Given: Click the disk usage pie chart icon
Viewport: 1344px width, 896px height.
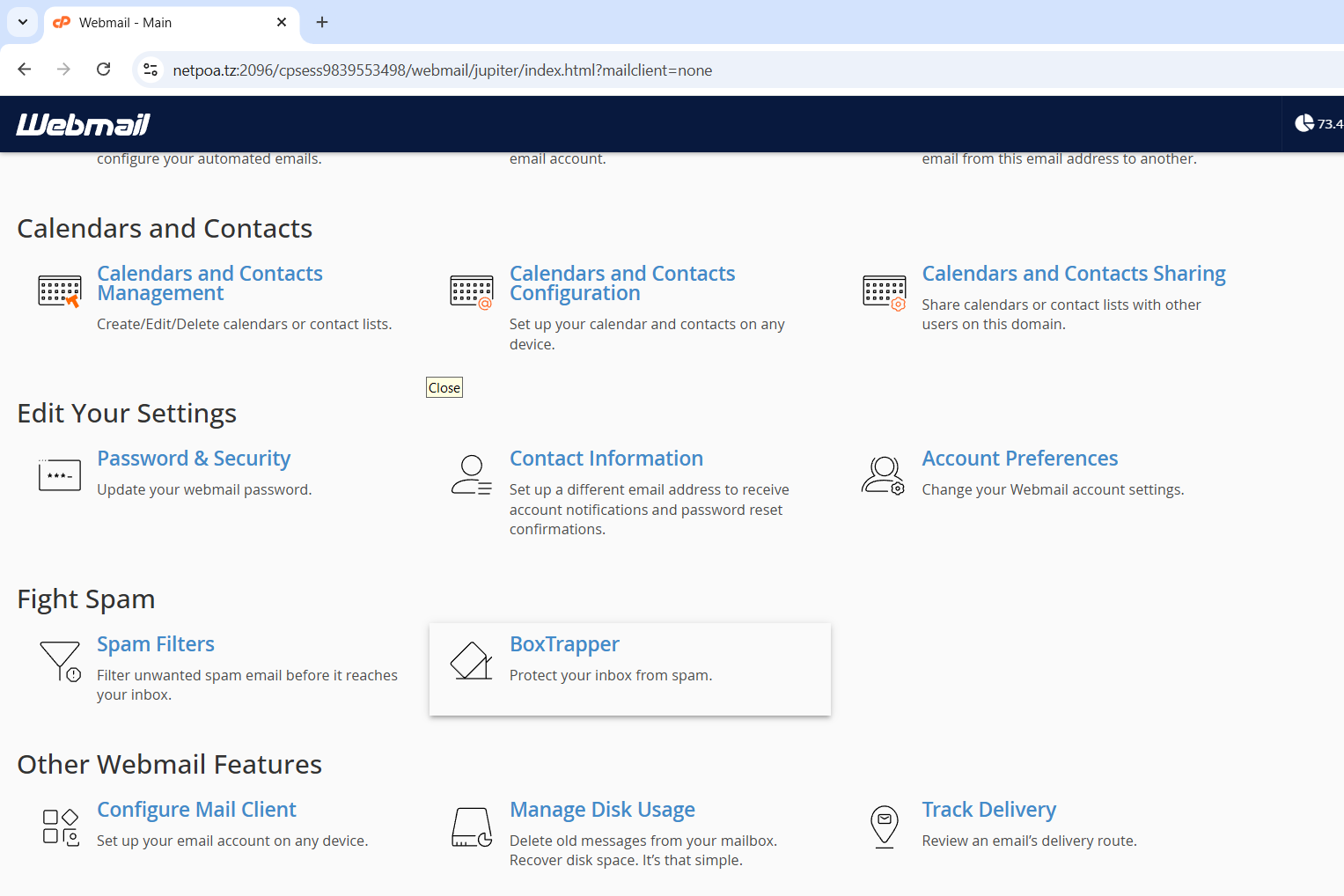Looking at the screenshot, I should click(1304, 124).
